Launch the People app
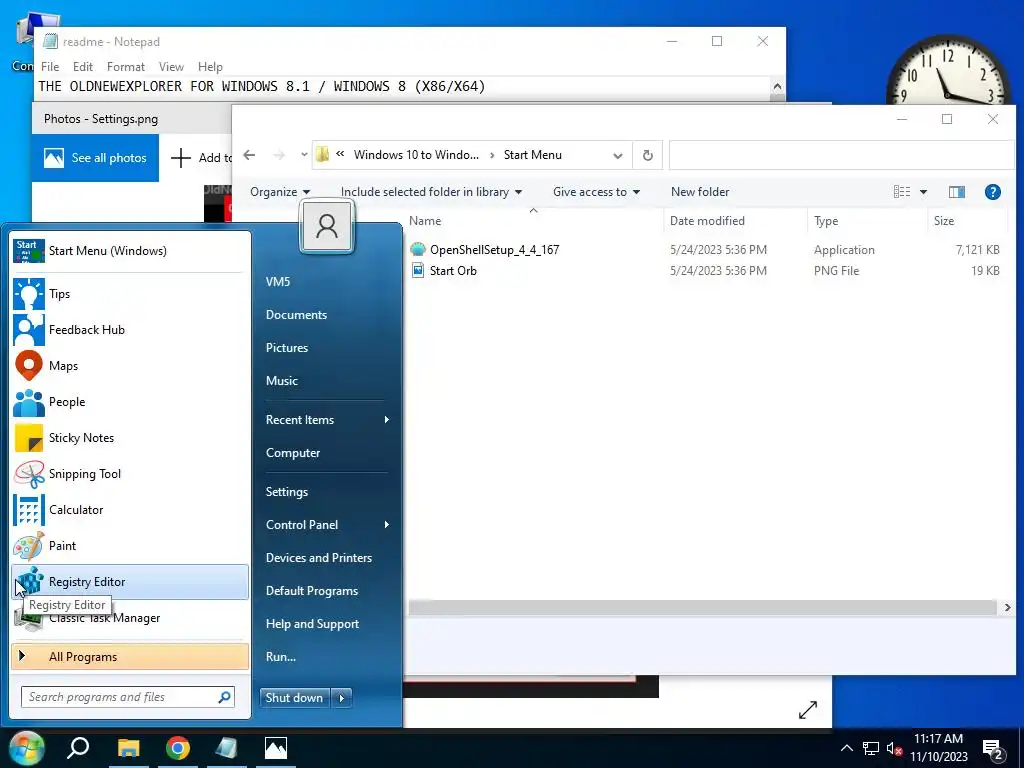The image size is (1024, 768). coord(129,402)
